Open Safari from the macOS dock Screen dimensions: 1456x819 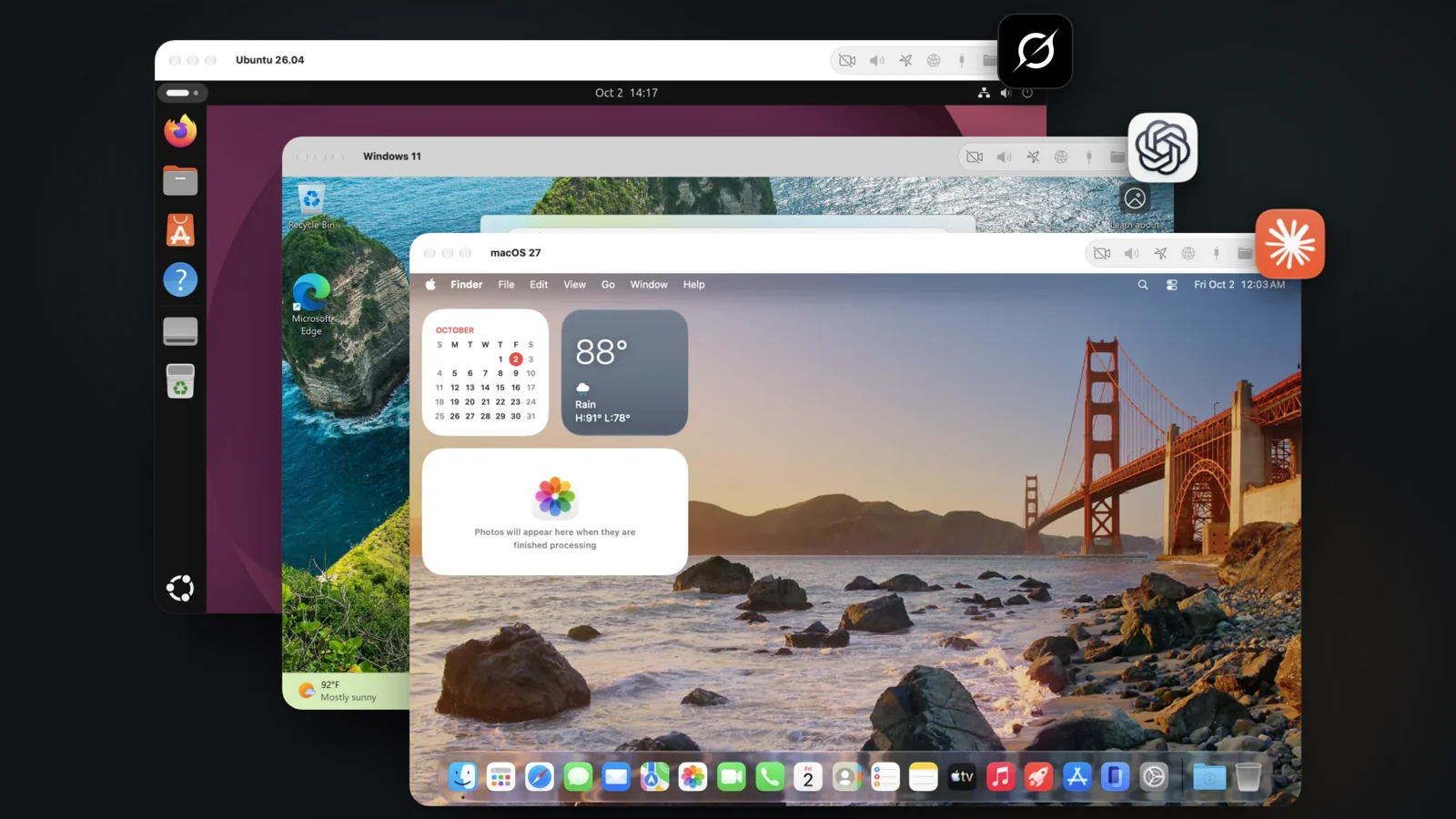(539, 776)
